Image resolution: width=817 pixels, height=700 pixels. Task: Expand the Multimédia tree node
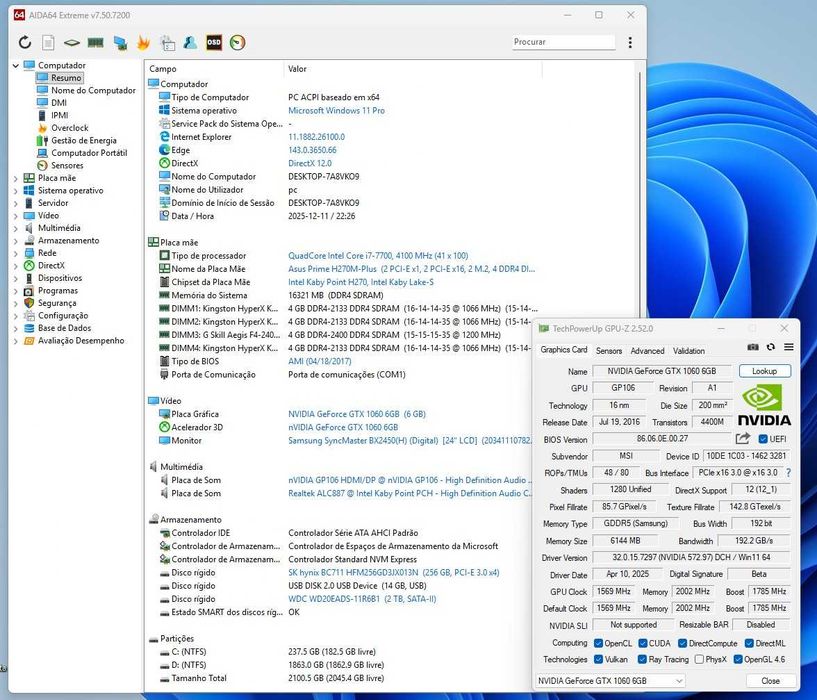(x=16, y=228)
